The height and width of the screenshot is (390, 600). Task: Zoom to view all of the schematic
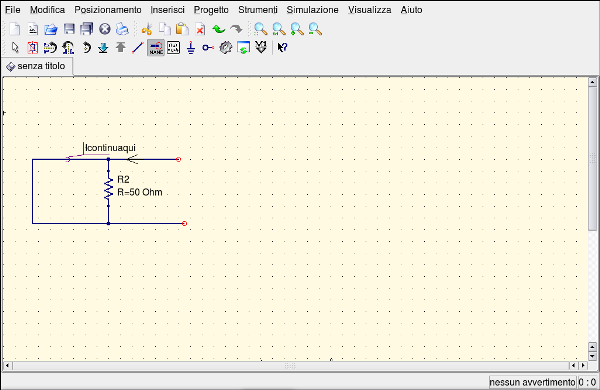261,29
